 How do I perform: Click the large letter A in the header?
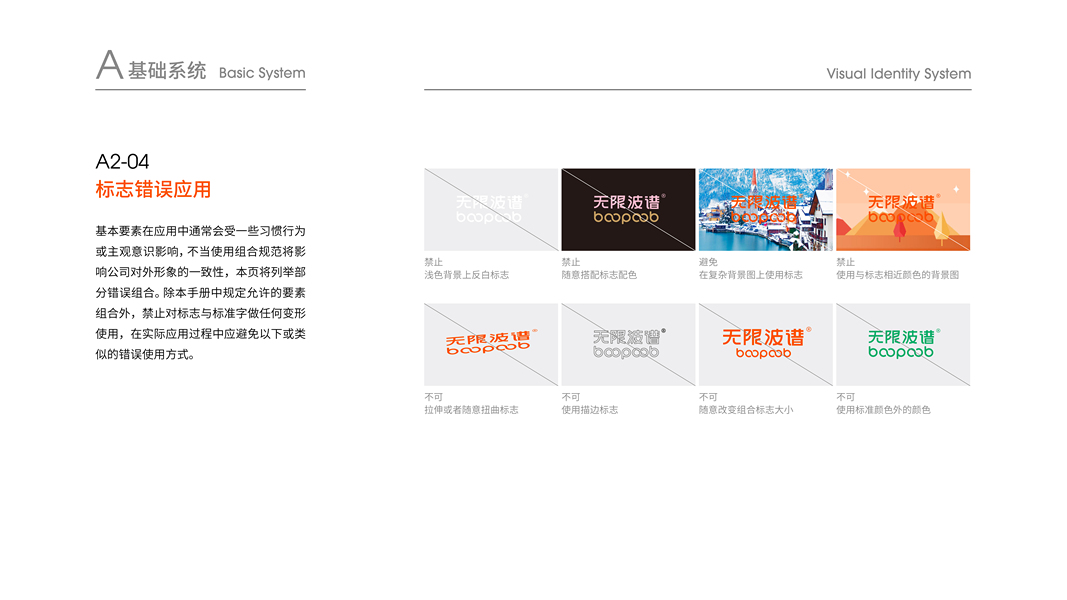(110, 65)
